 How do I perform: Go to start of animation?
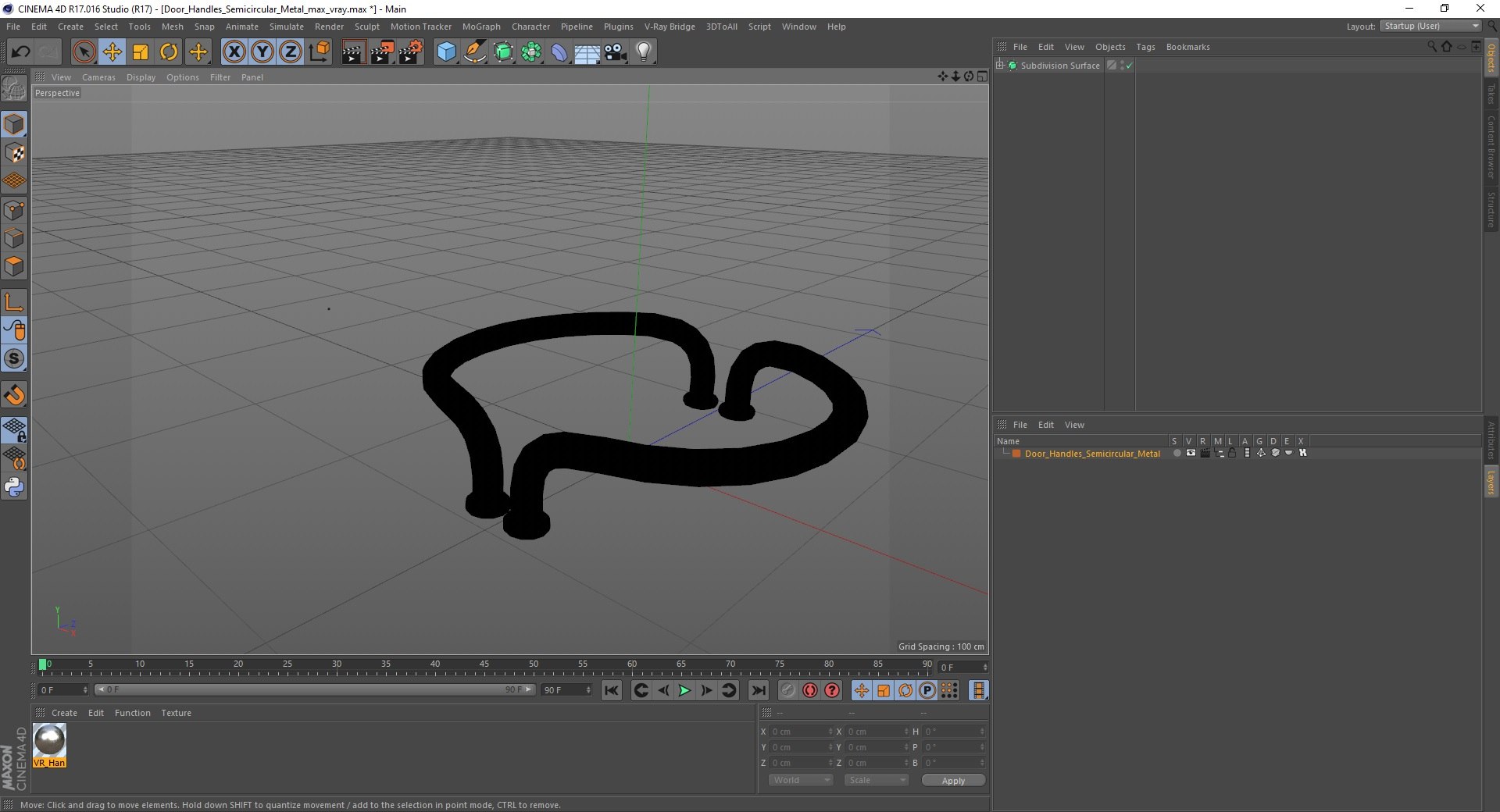pos(612,690)
